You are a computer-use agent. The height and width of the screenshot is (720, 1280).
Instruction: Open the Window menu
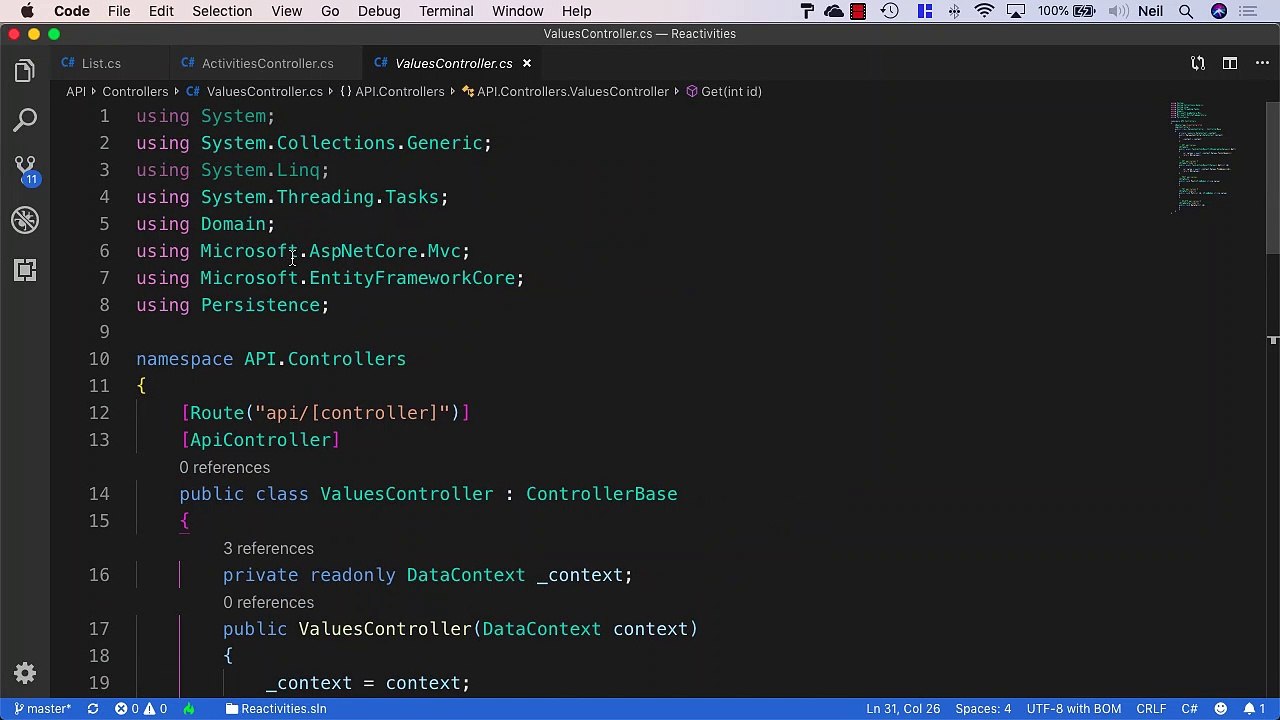(518, 11)
